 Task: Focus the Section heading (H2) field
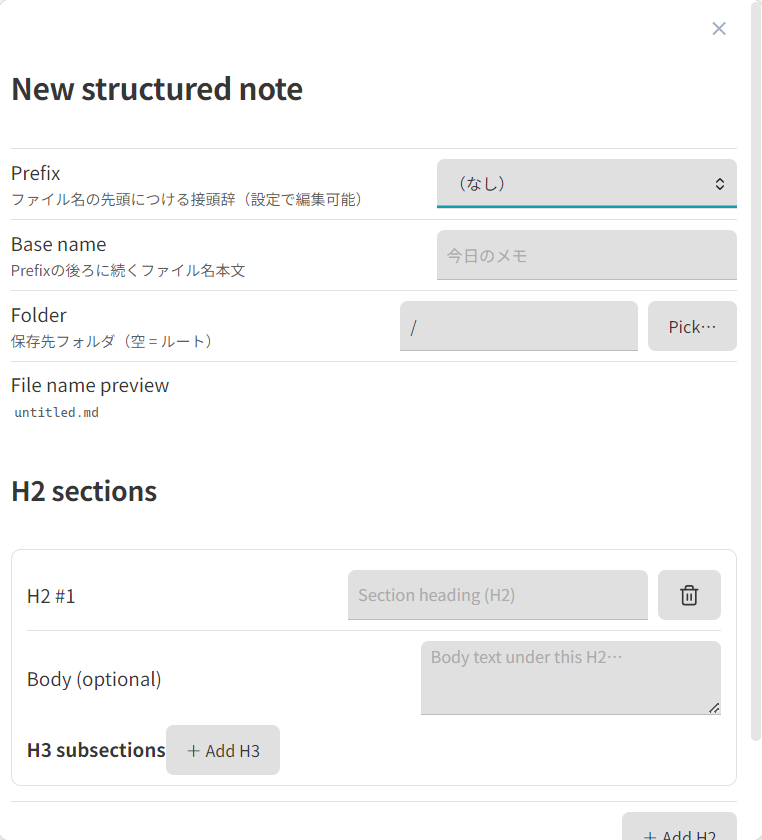498,595
